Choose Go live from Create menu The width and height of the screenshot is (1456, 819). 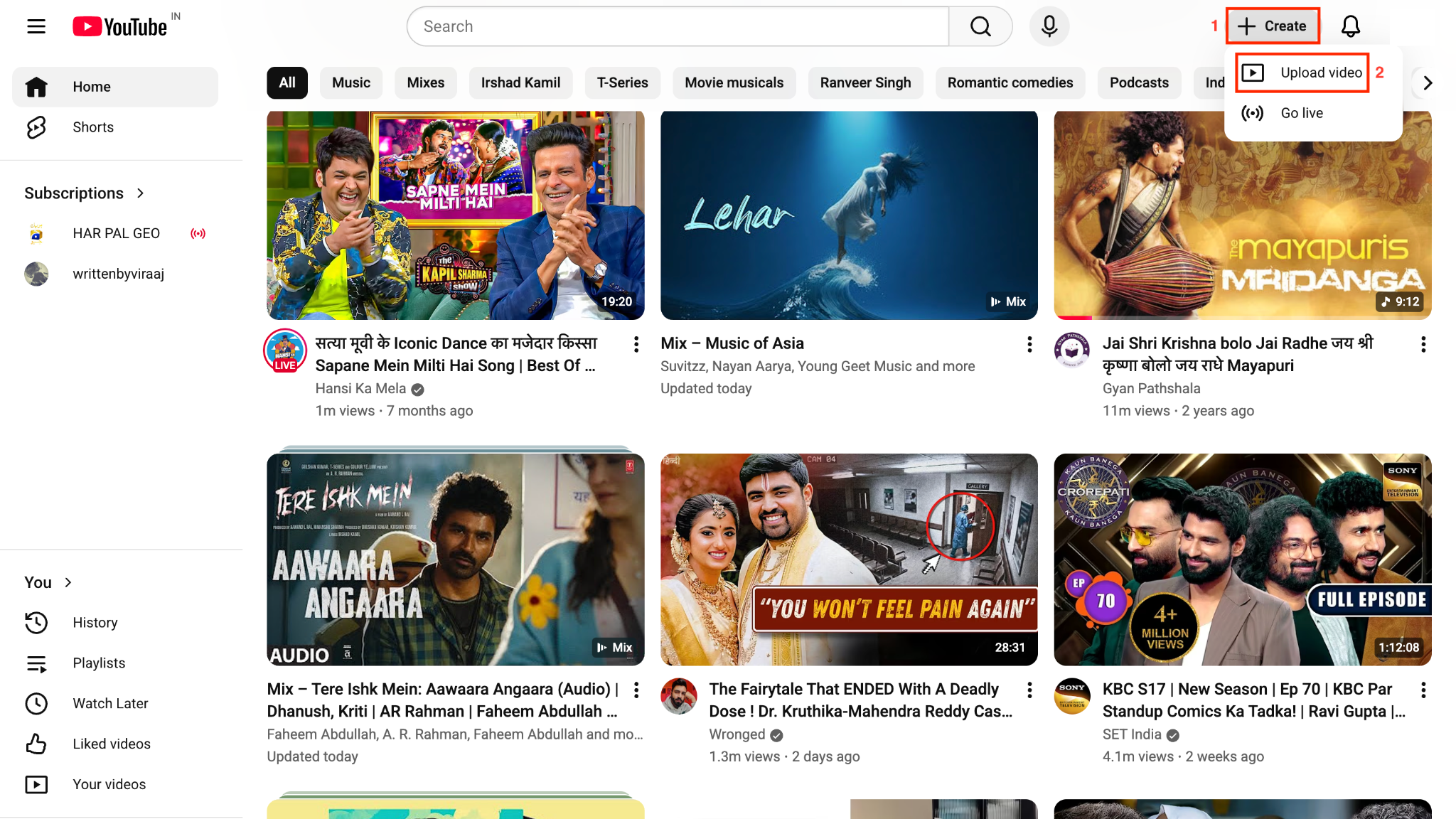[1301, 113]
